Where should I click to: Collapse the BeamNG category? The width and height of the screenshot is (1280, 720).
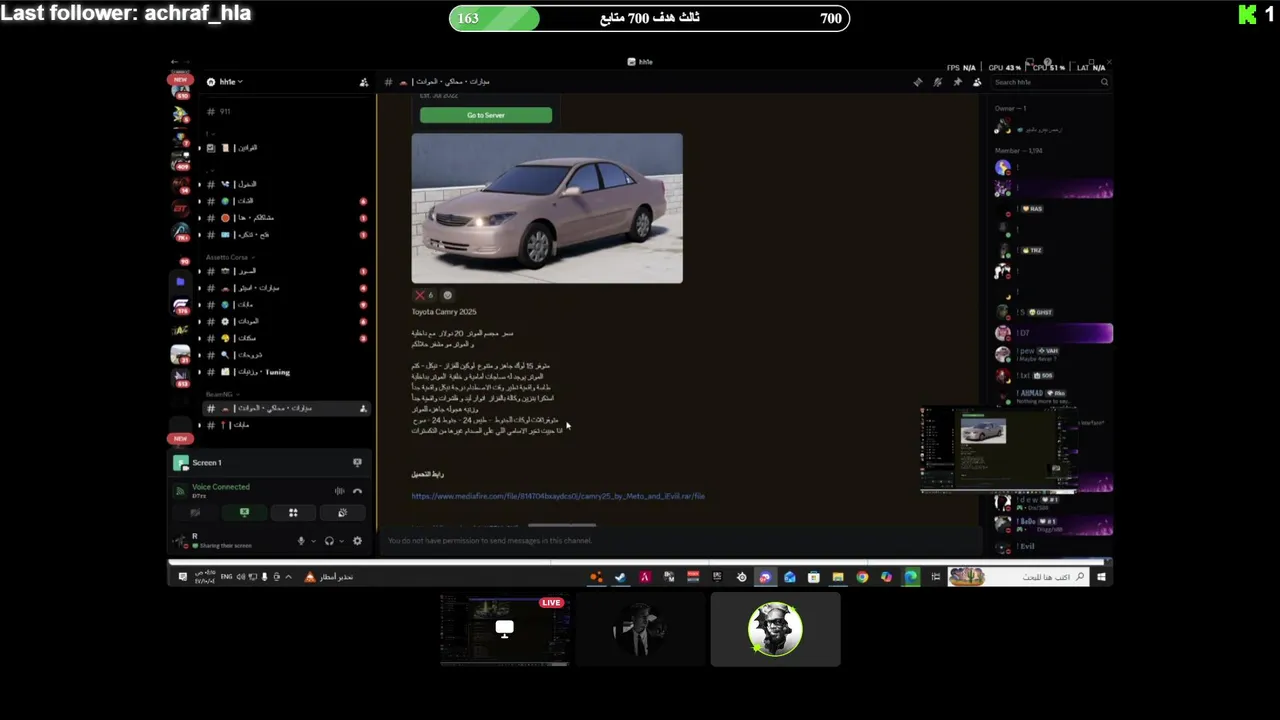(x=222, y=395)
